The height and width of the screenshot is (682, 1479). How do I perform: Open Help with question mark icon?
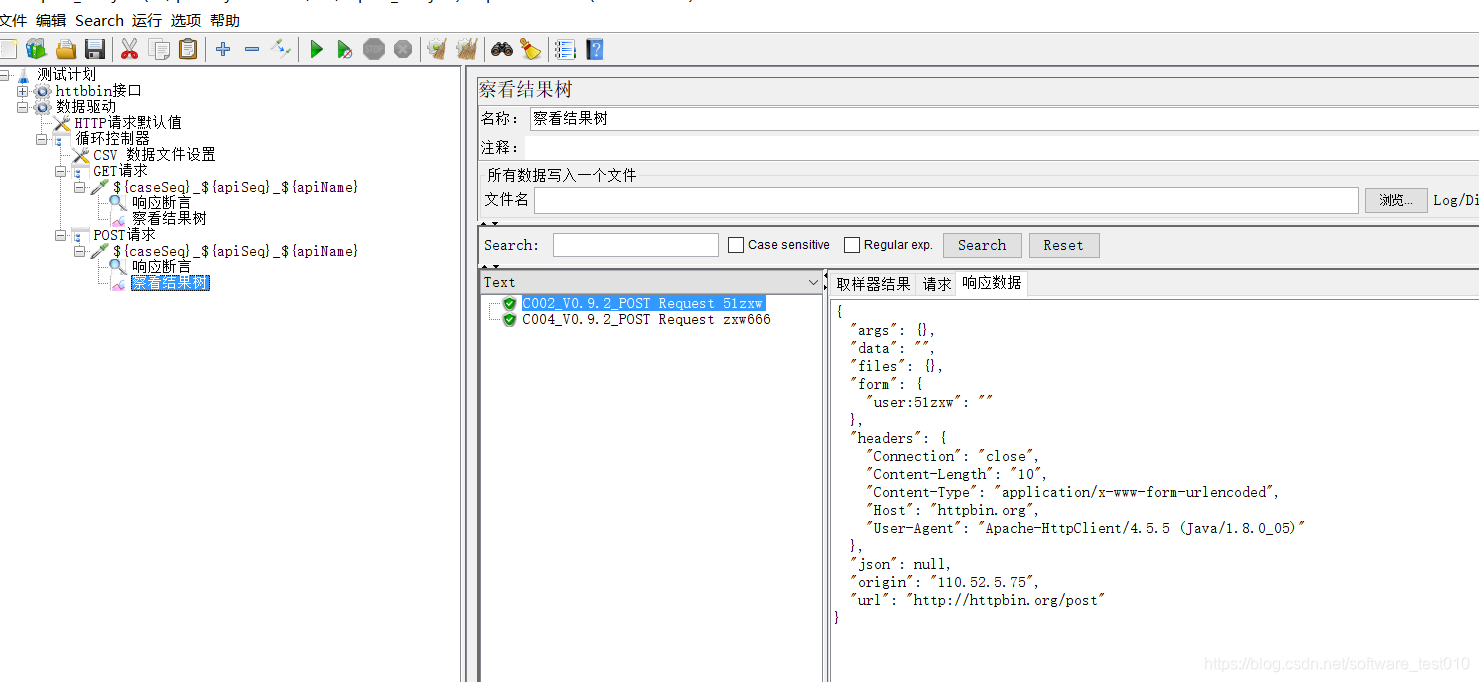pos(595,49)
